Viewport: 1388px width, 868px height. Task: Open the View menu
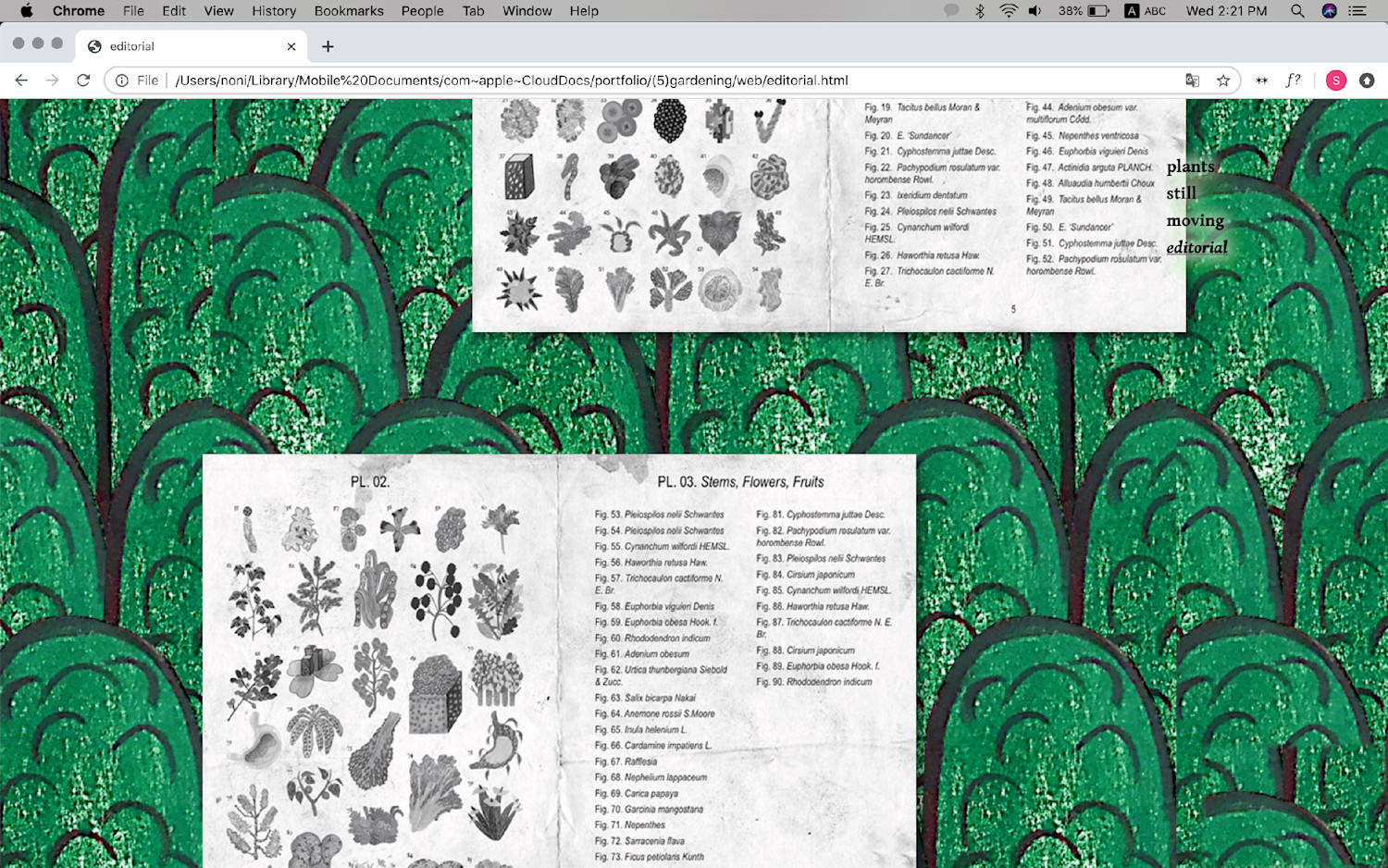click(218, 11)
